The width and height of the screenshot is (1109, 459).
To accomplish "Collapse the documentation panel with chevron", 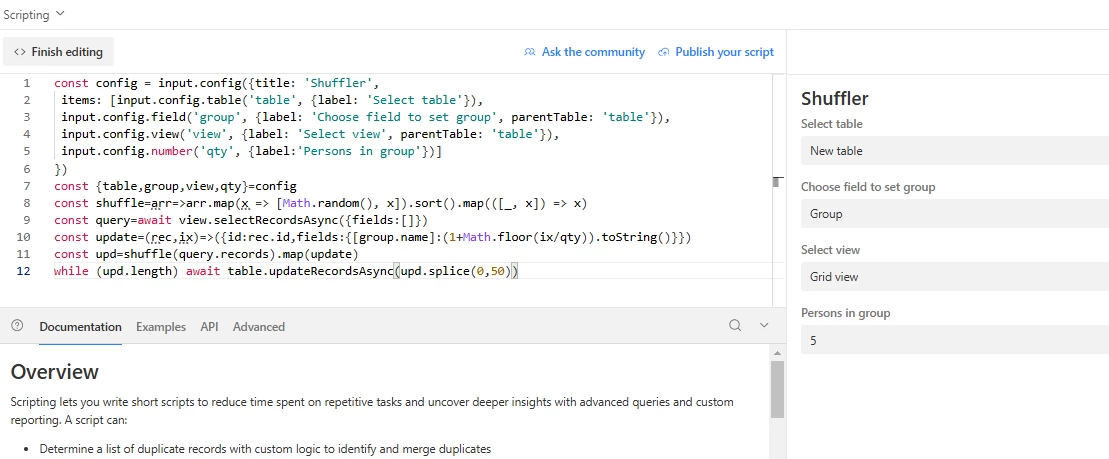I will point(764,325).
